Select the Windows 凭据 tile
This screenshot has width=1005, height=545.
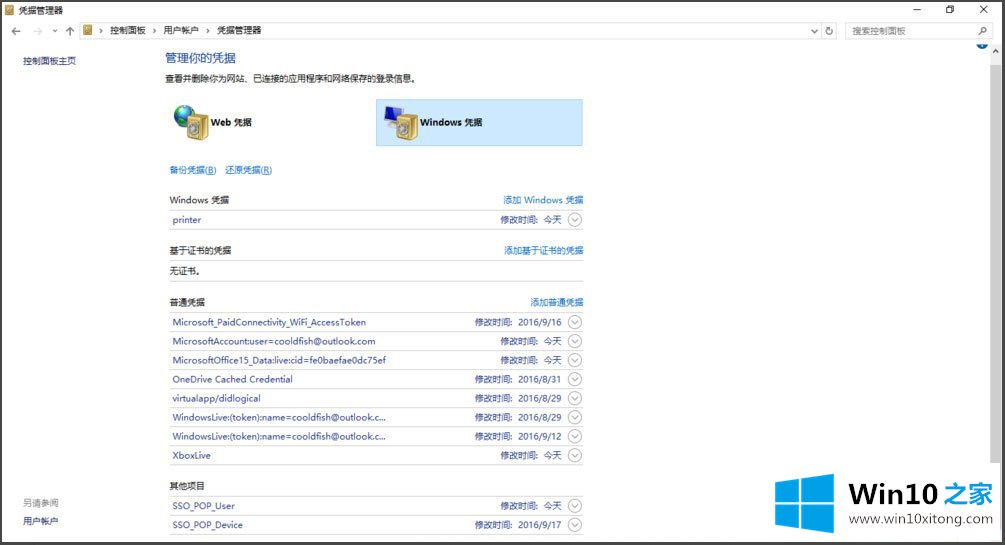click(x=479, y=122)
